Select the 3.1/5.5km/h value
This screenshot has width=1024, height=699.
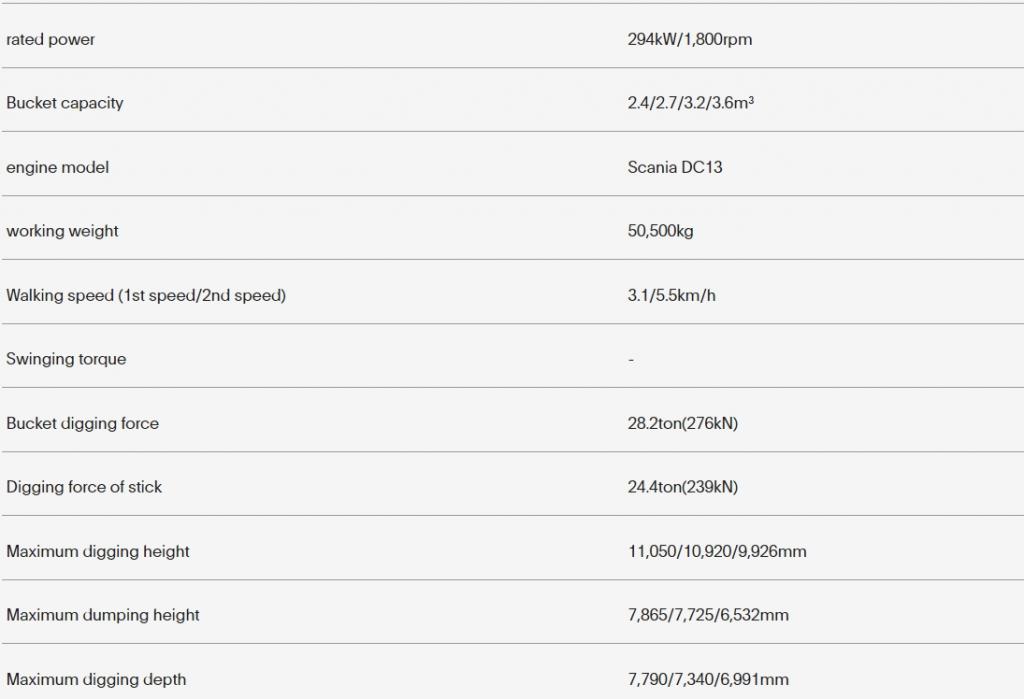point(671,295)
